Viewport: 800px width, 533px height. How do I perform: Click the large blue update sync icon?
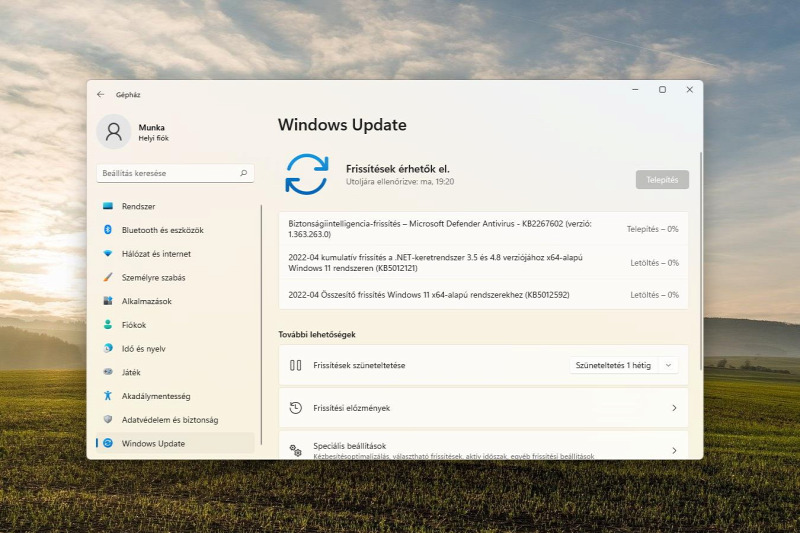[x=307, y=174]
